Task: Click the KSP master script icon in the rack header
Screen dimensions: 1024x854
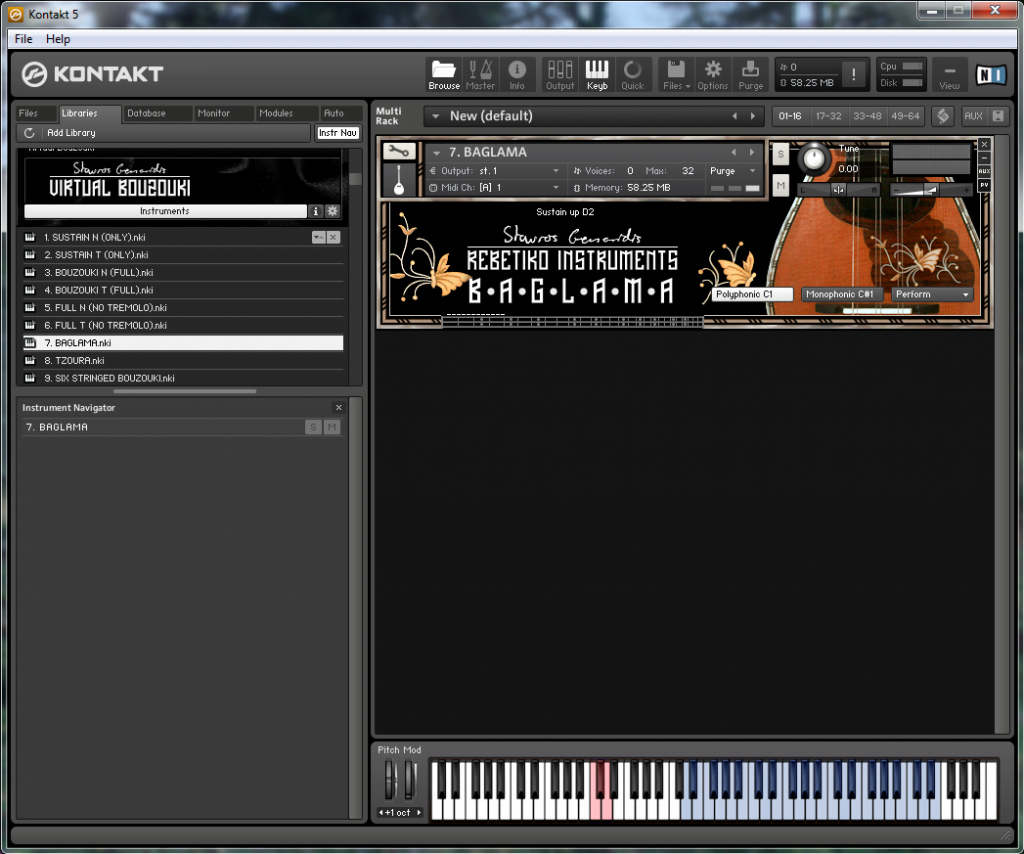Action: (942, 116)
